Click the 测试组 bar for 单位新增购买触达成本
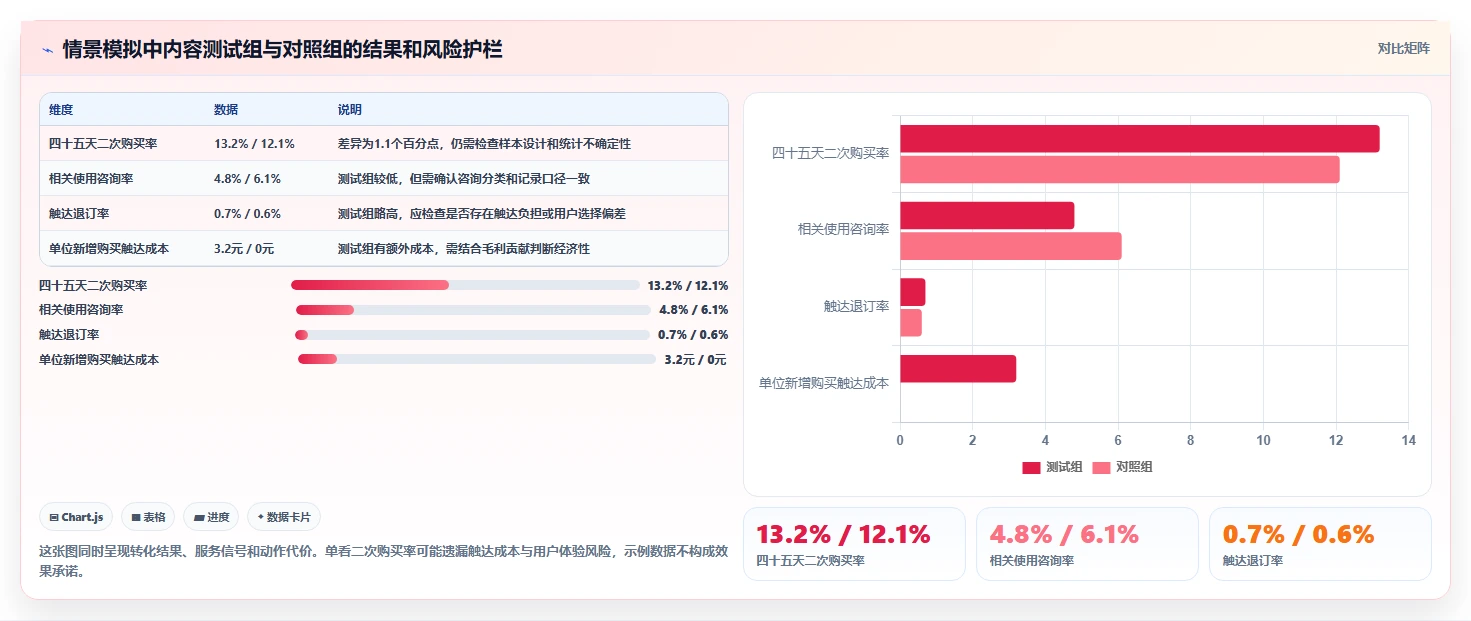This screenshot has height=621, width=1471. click(958, 369)
